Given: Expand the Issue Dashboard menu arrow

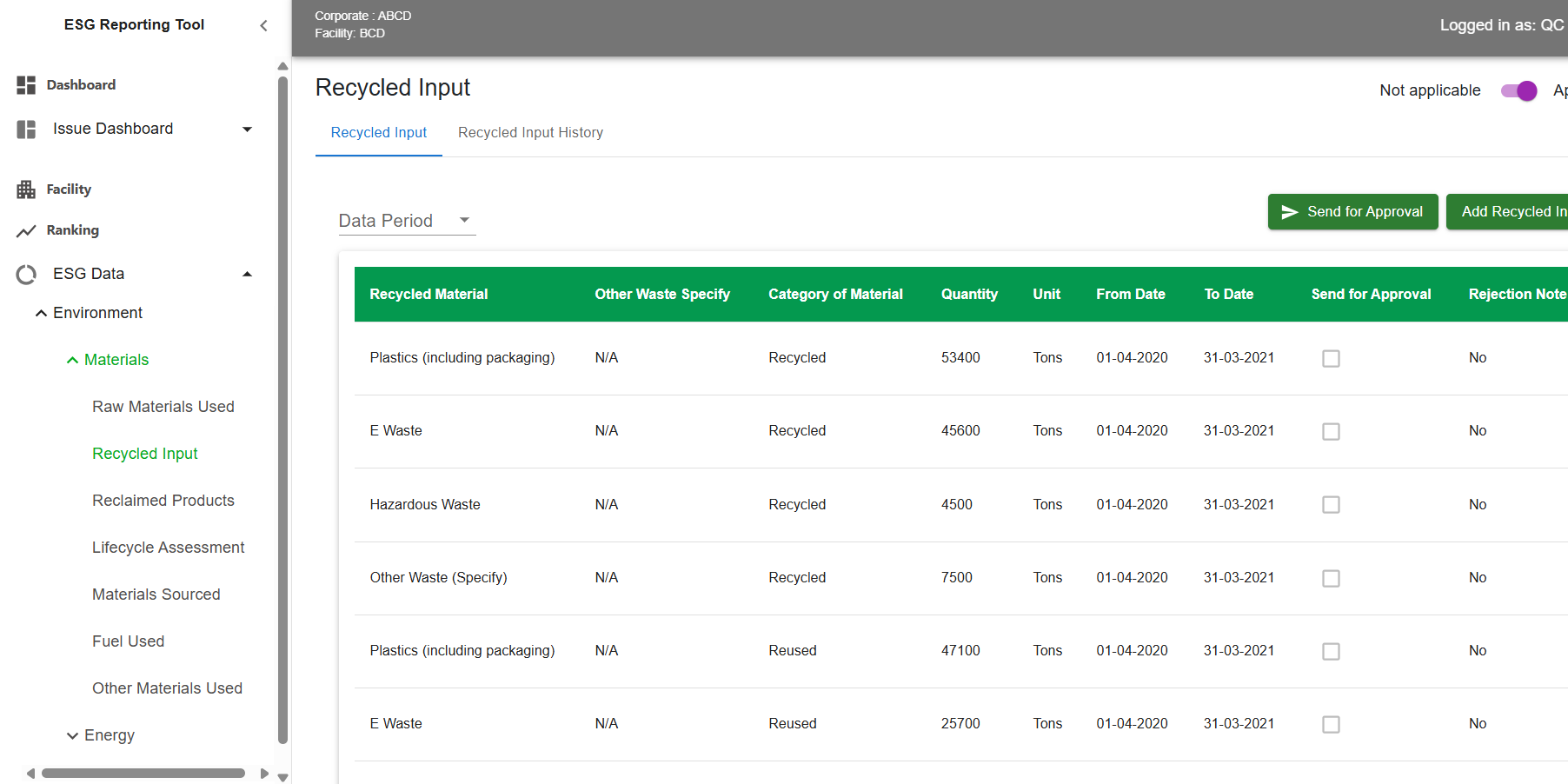Looking at the screenshot, I should (x=247, y=130).
